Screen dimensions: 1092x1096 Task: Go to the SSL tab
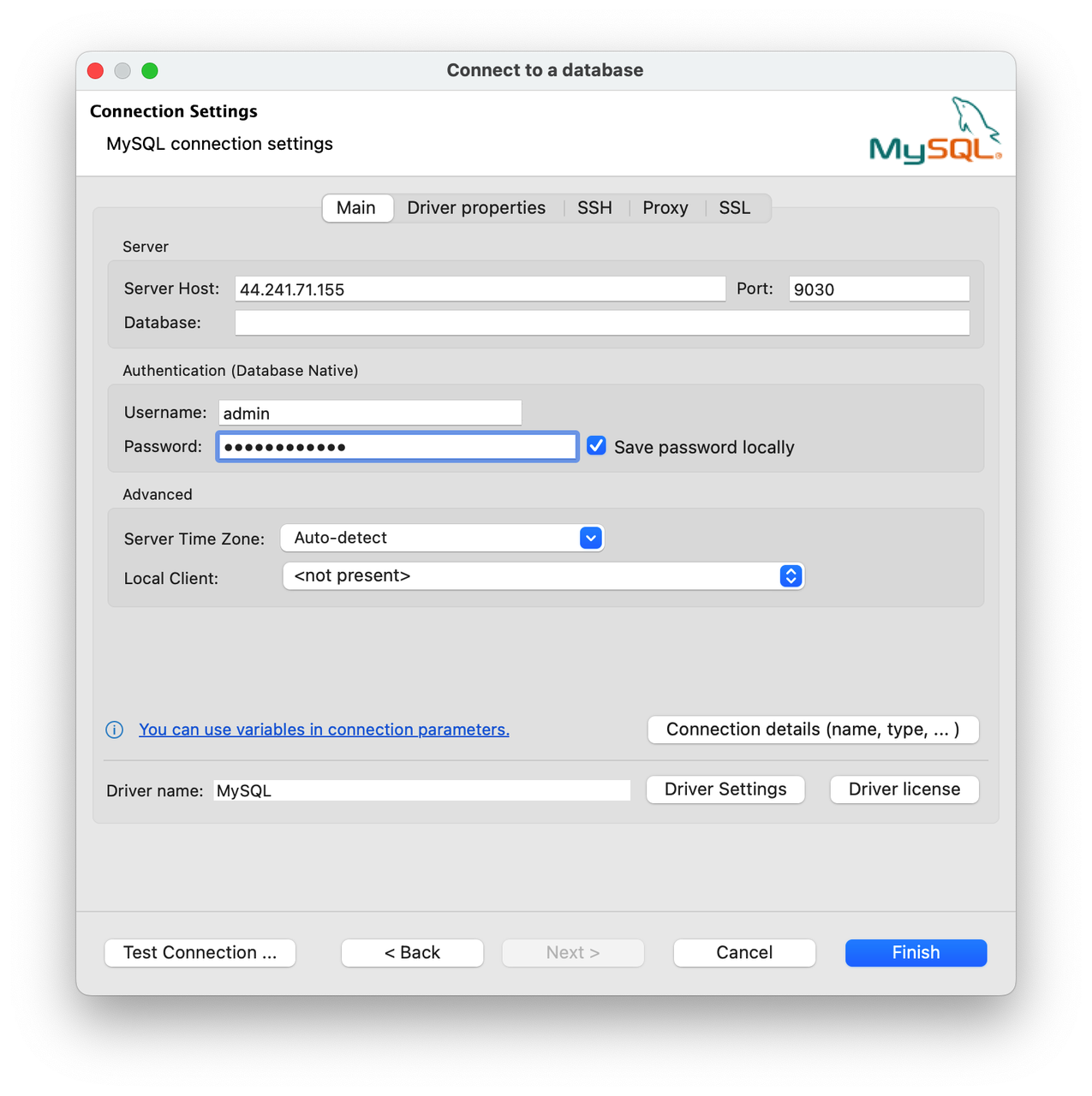tap(734, 208)
